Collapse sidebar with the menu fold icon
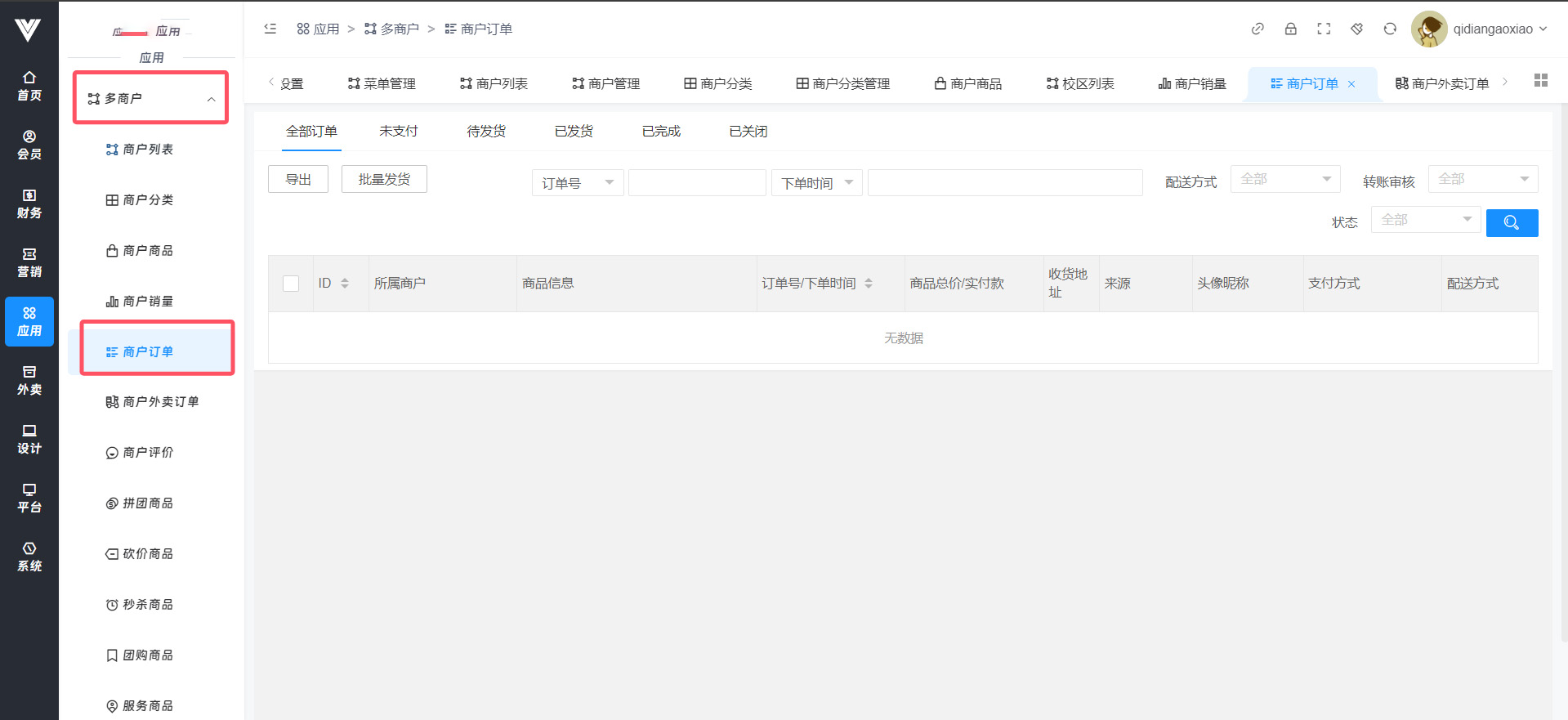Screen dimensions: 1568x720 tap(270, 29)
